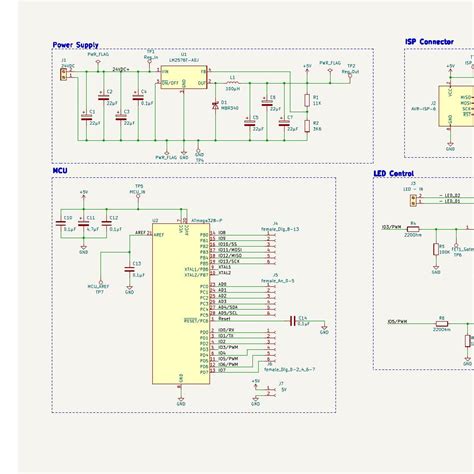Click the IO11/MOSI net label

pos(230,250)
